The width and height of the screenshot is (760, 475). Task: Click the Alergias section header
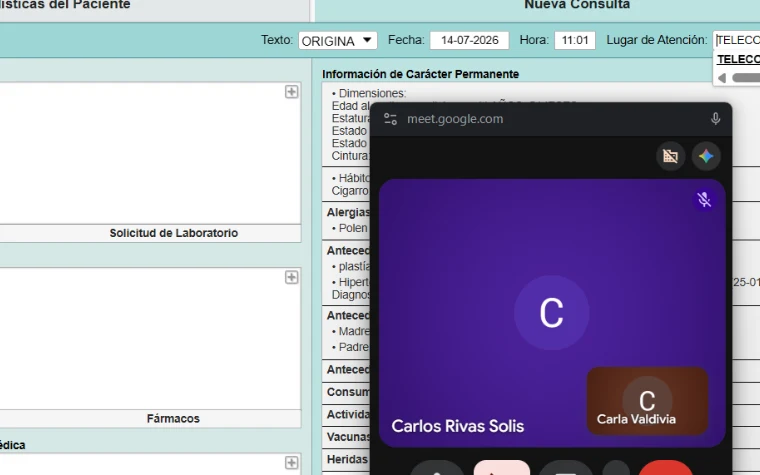click(348, 212)
